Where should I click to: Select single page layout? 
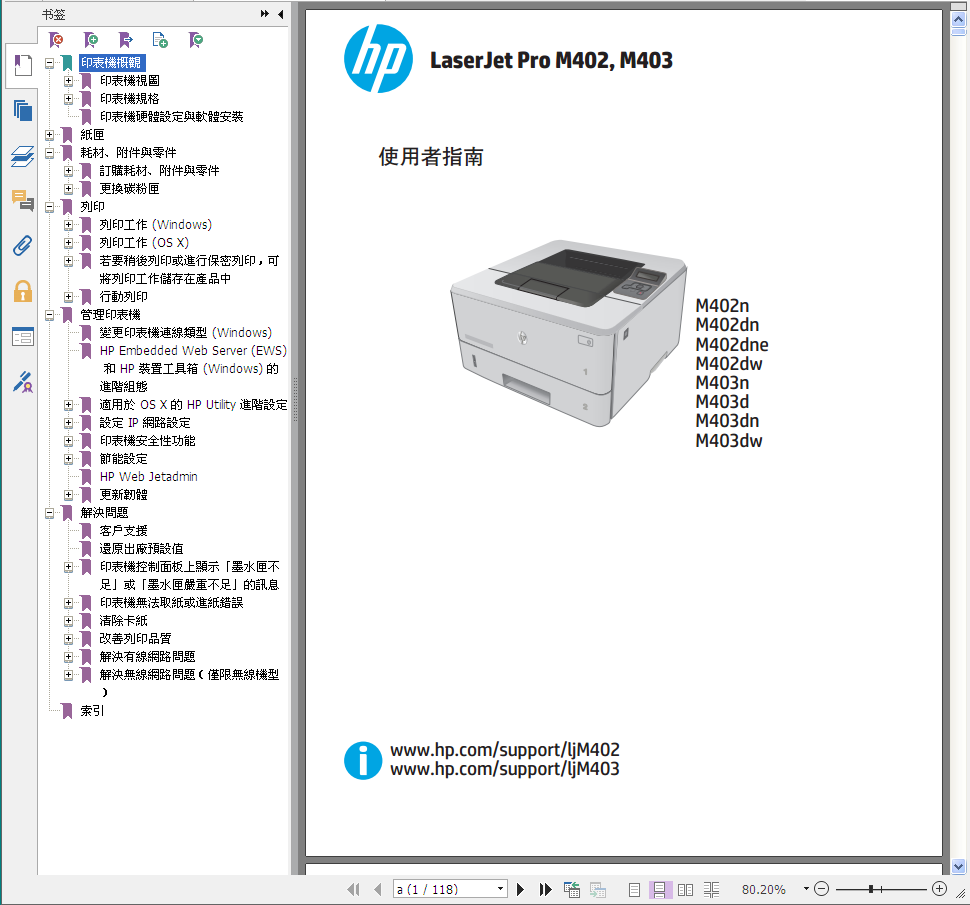[x=634, y=890]
